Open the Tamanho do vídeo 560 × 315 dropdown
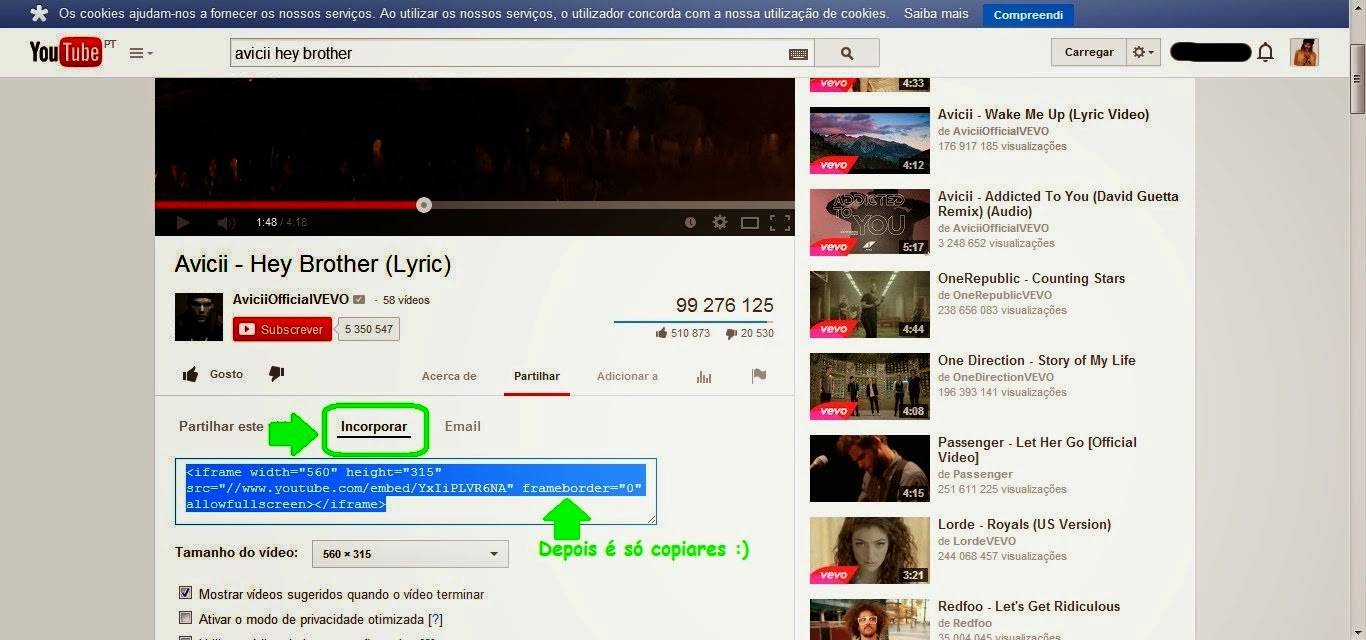The image size is (1366, 640). pos(410,554)
